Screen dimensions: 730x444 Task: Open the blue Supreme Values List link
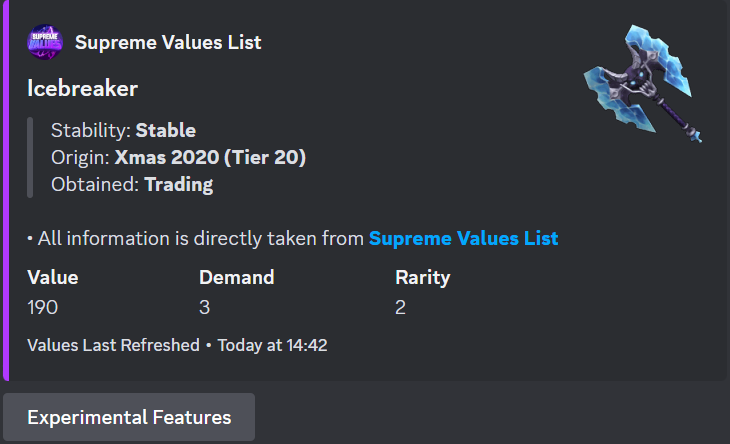[463, 238]
